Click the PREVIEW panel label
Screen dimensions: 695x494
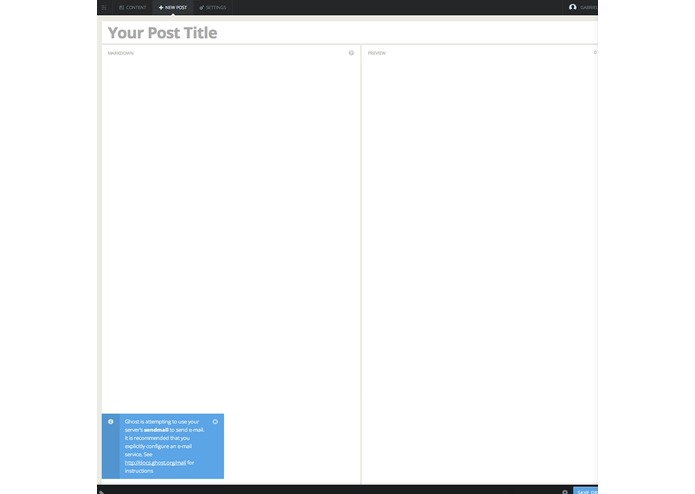pyautogui.click(x=377, y=53)
